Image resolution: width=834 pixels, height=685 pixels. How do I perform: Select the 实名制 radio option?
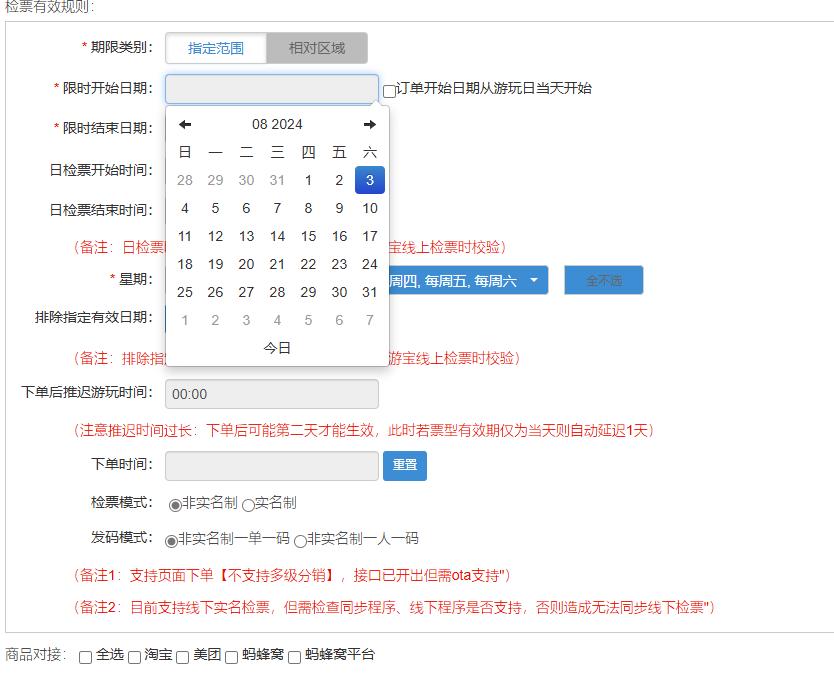pyautogui.click(x=248, y=505)
